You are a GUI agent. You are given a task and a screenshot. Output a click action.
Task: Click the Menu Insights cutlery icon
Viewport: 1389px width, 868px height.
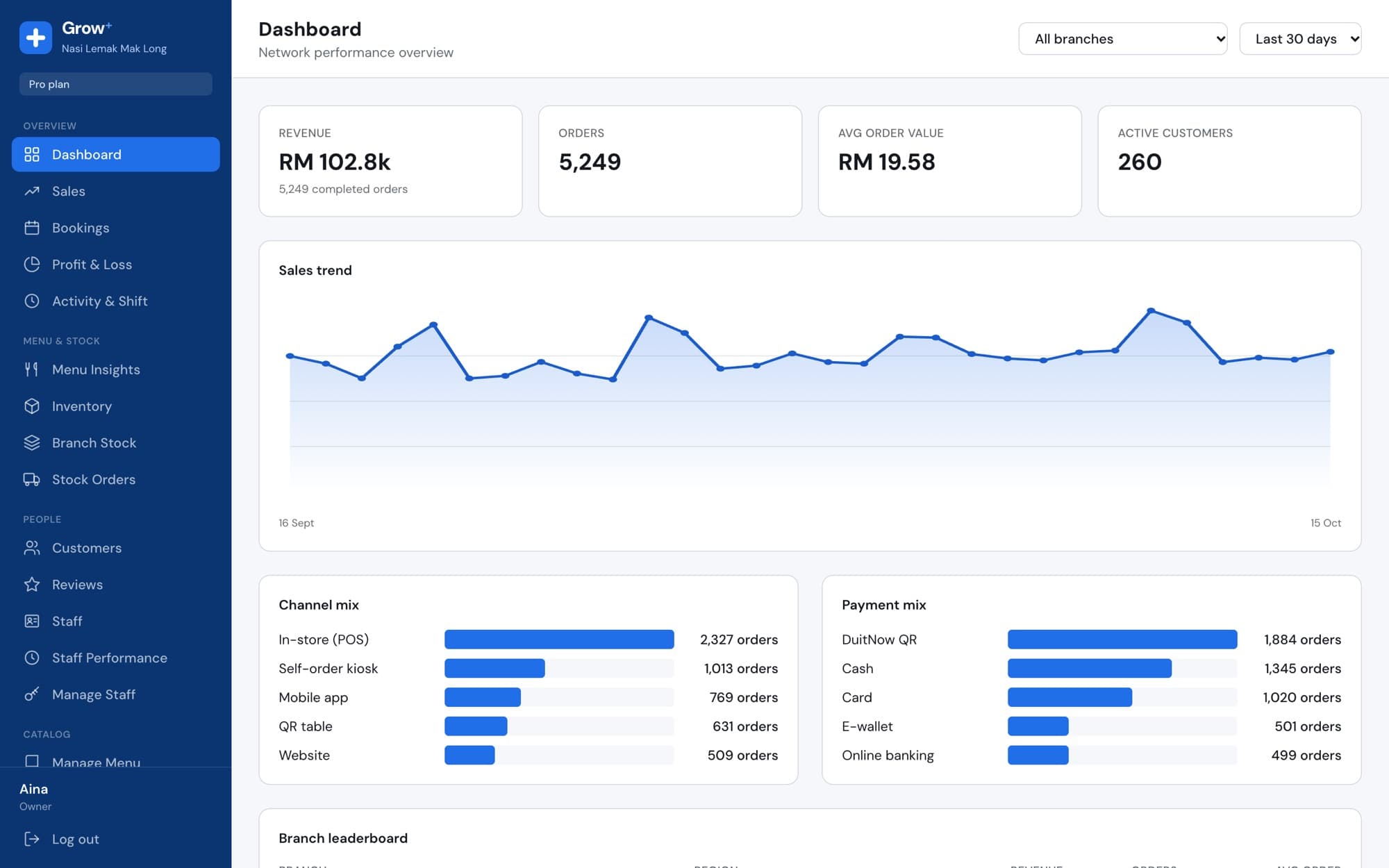coord(32,369)
